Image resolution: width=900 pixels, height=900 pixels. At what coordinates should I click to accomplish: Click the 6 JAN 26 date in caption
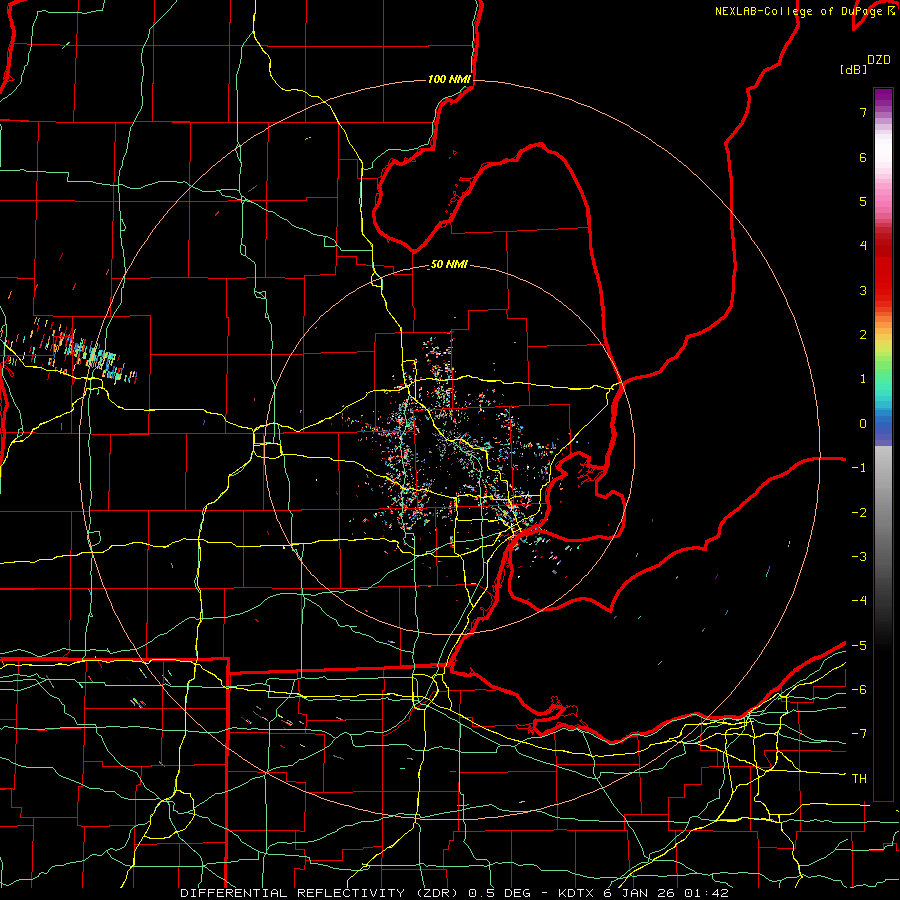(x=640, y=893)
